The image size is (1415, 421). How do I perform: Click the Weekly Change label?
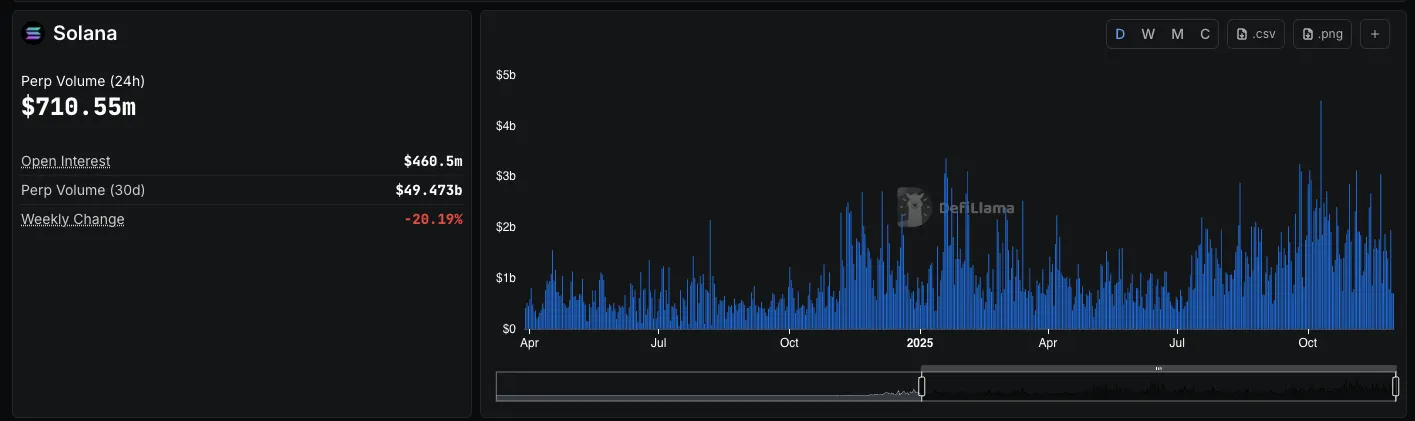point(73,219)
